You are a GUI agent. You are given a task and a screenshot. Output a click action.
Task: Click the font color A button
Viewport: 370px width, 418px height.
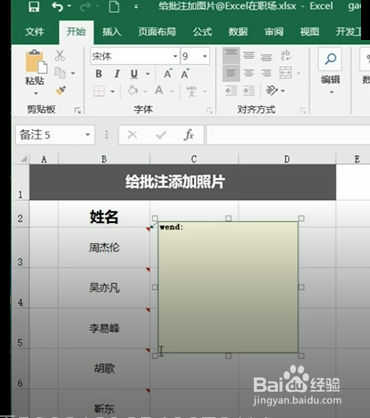pyautogui.click(x=159, y=90)
